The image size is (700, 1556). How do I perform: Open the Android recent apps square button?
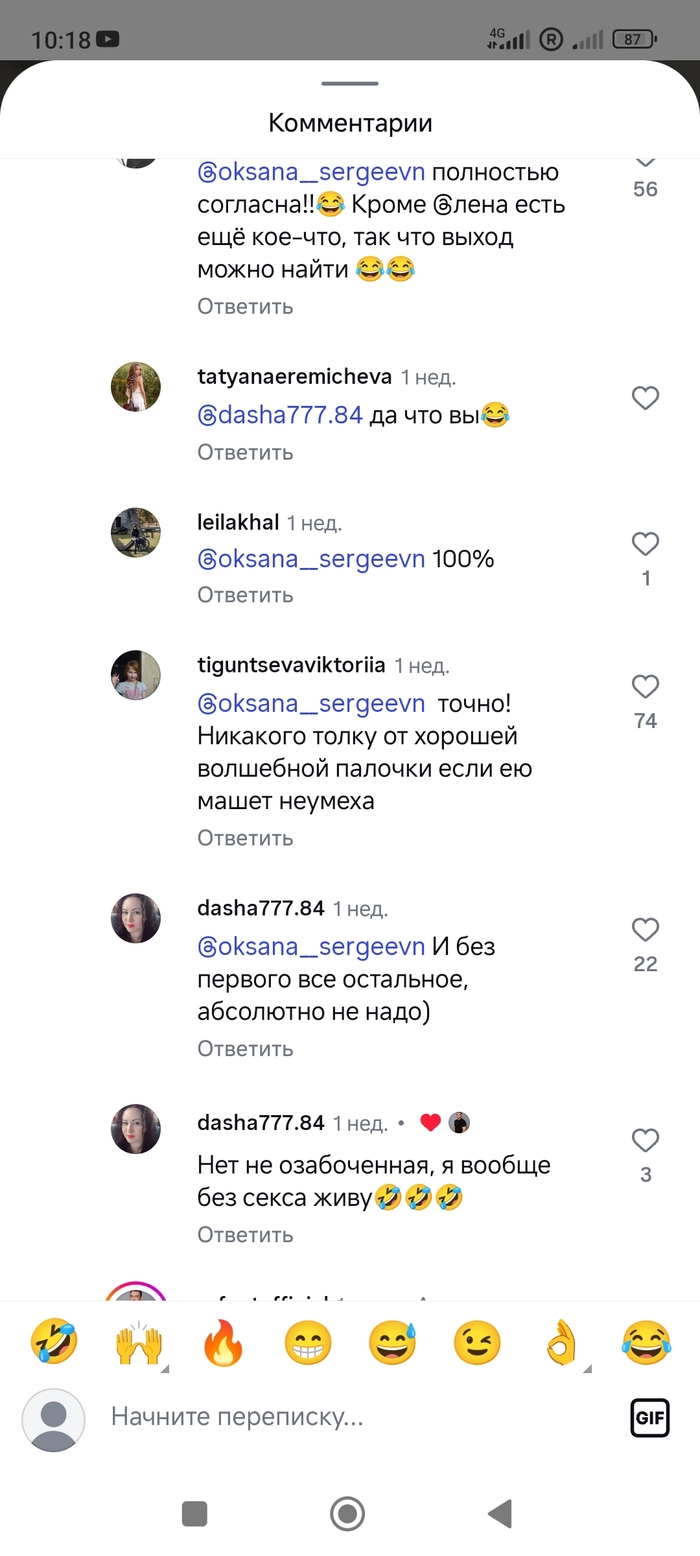[x=195, y=1513]
